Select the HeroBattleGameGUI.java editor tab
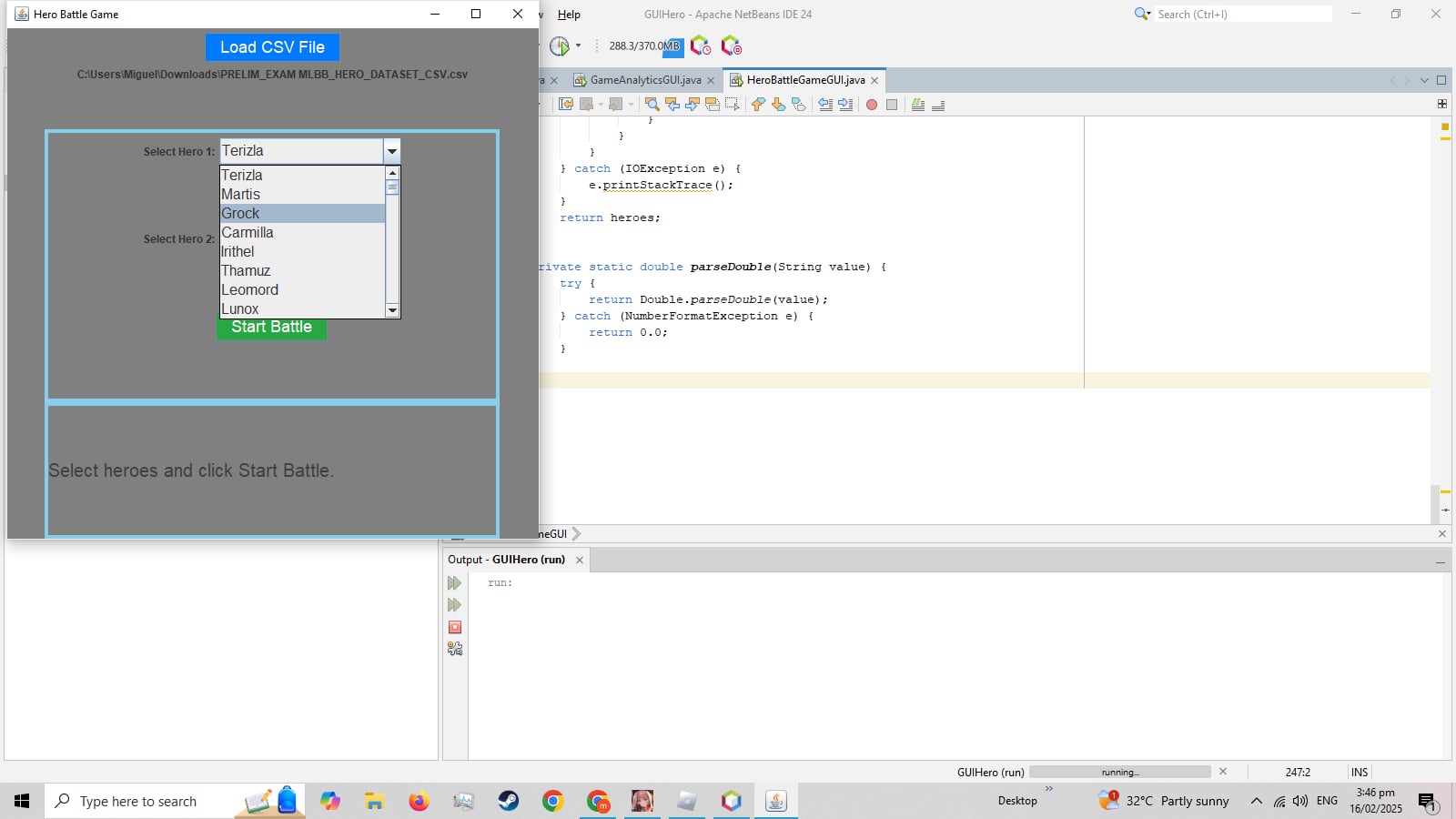This screenshot has height=819, width=1456. pyautogui.click(x=805, y=80)
